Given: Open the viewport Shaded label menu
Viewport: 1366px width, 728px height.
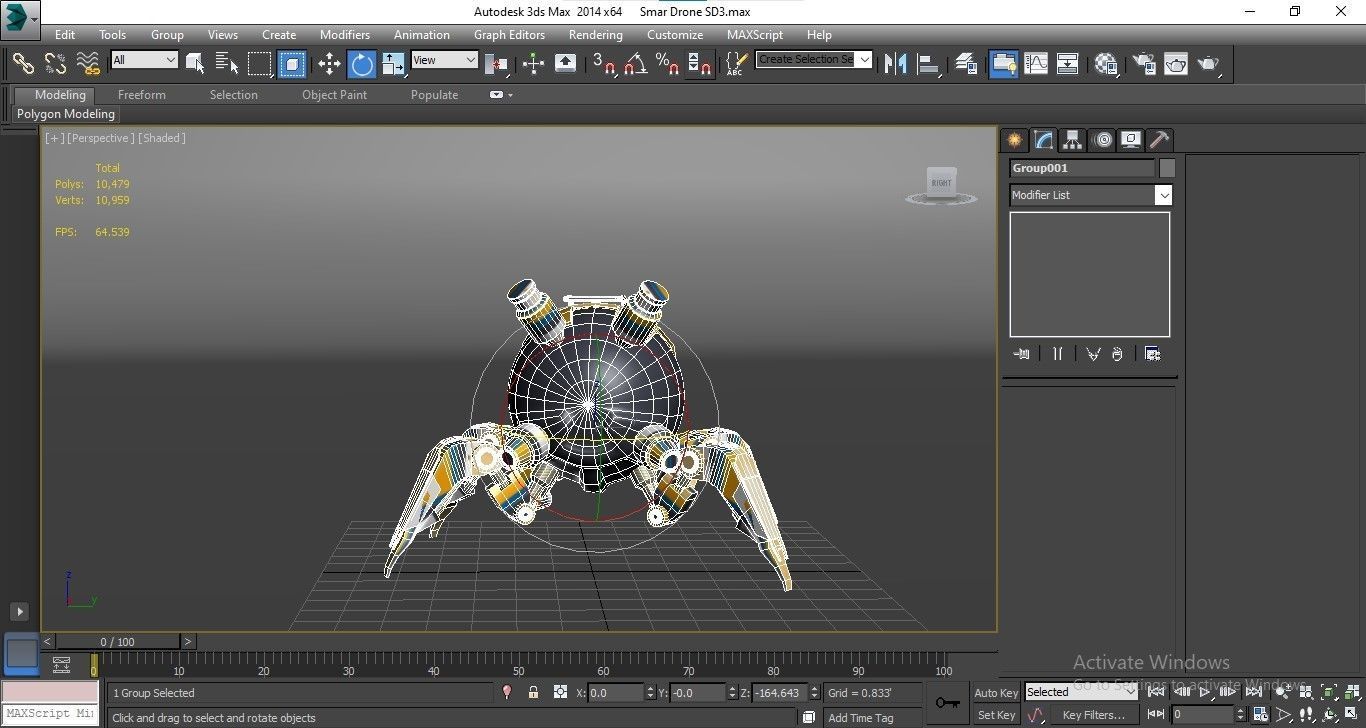Looking at the screenshot, I should (x=162, y=138).
